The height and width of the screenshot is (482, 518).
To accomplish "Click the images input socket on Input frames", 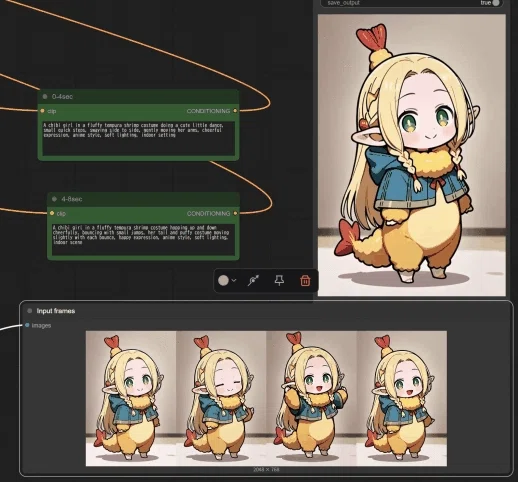I will [x=27, y=325].
